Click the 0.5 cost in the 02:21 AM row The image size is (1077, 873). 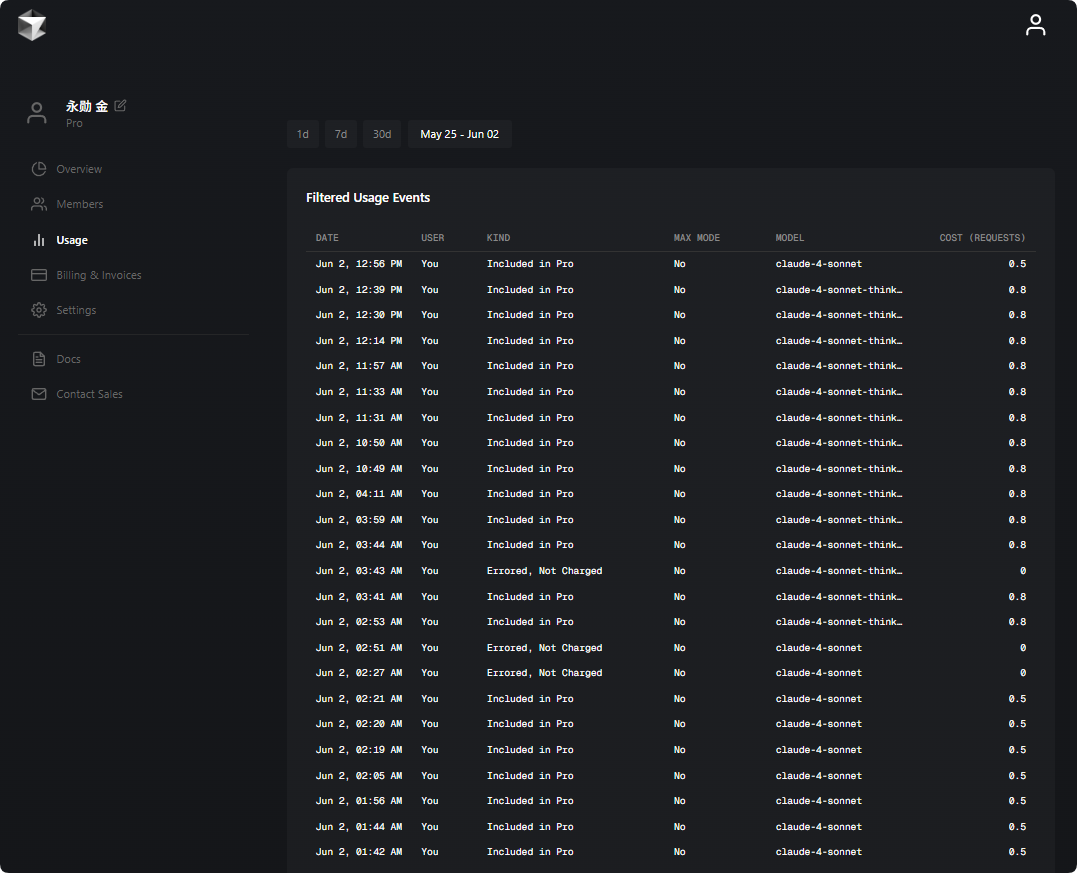1017,699
